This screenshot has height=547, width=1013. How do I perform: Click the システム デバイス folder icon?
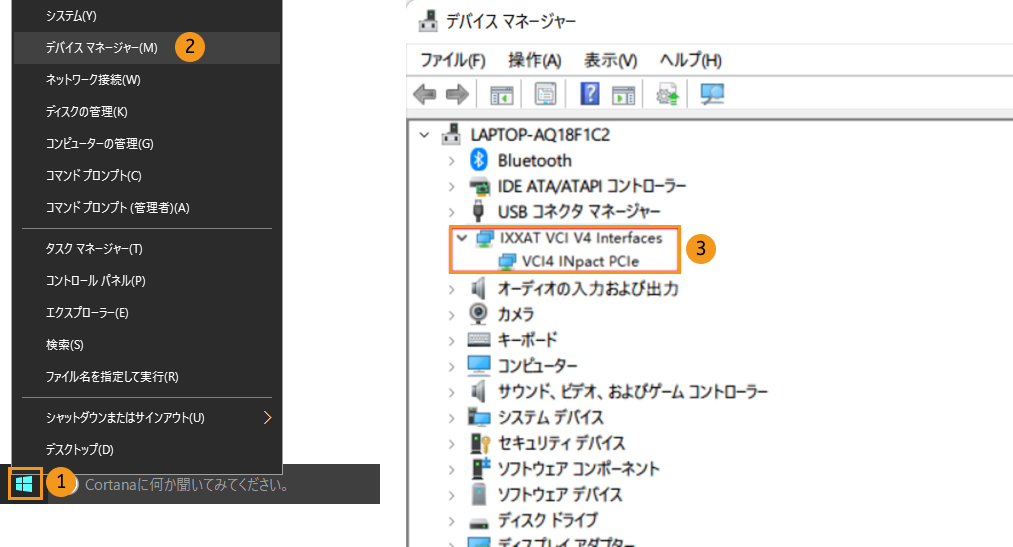click(479, 417)
